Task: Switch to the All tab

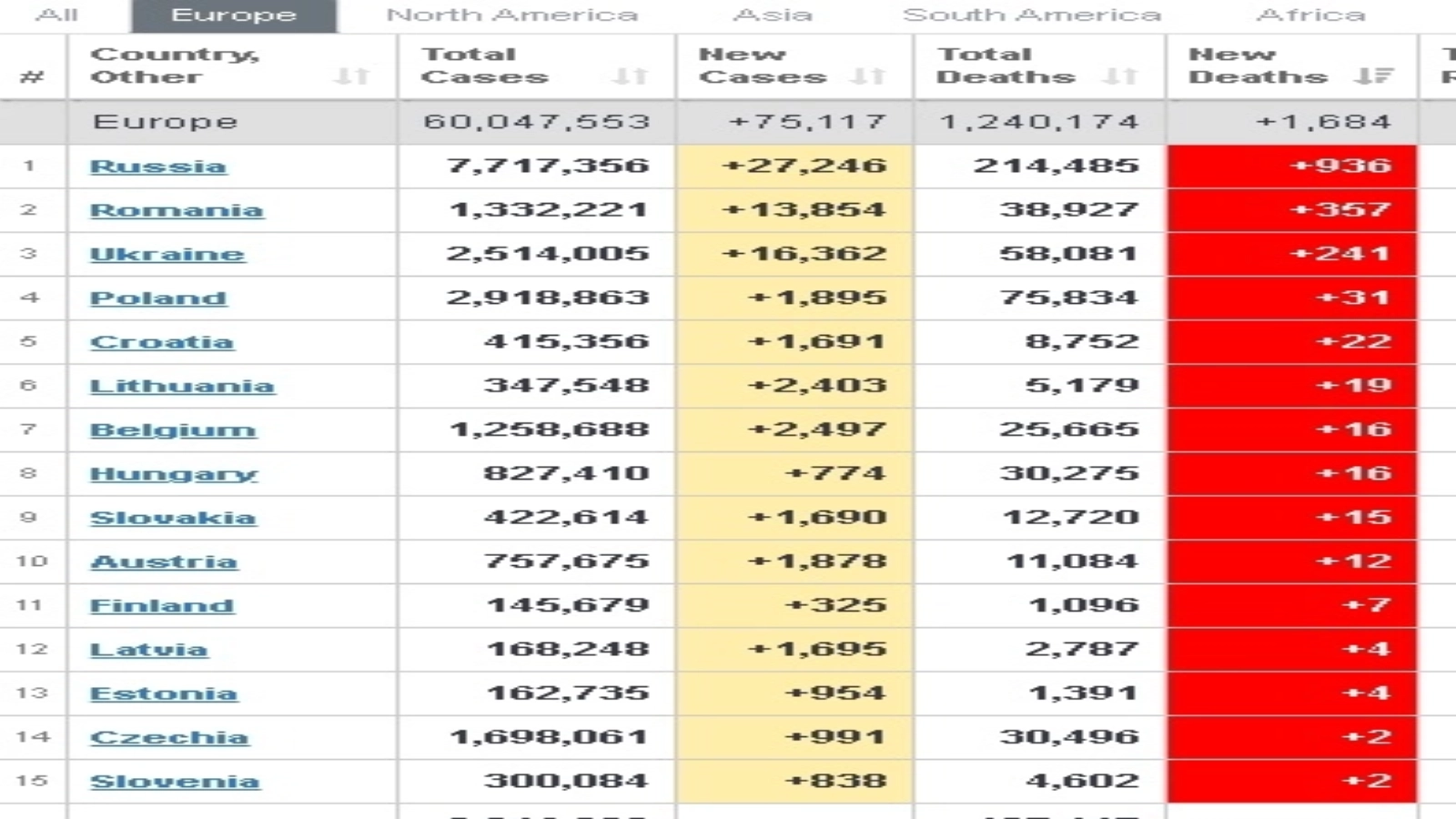Action: click(x=56, y=15)
